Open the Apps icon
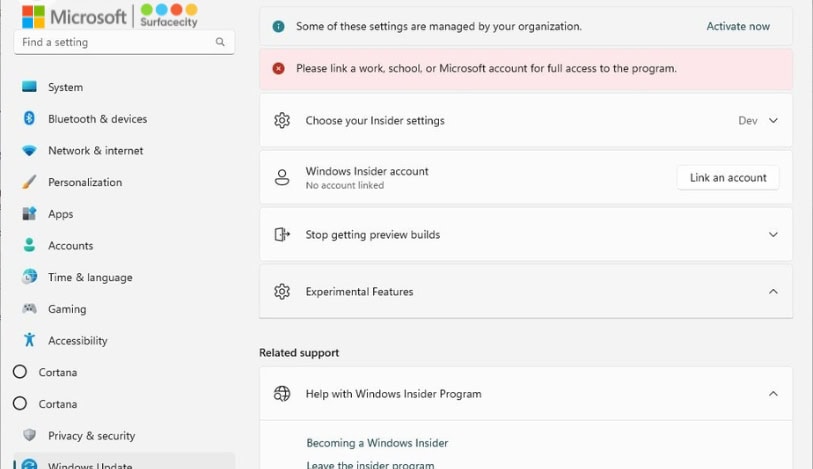This screenshot has height=469, width=813. [29, 214]
